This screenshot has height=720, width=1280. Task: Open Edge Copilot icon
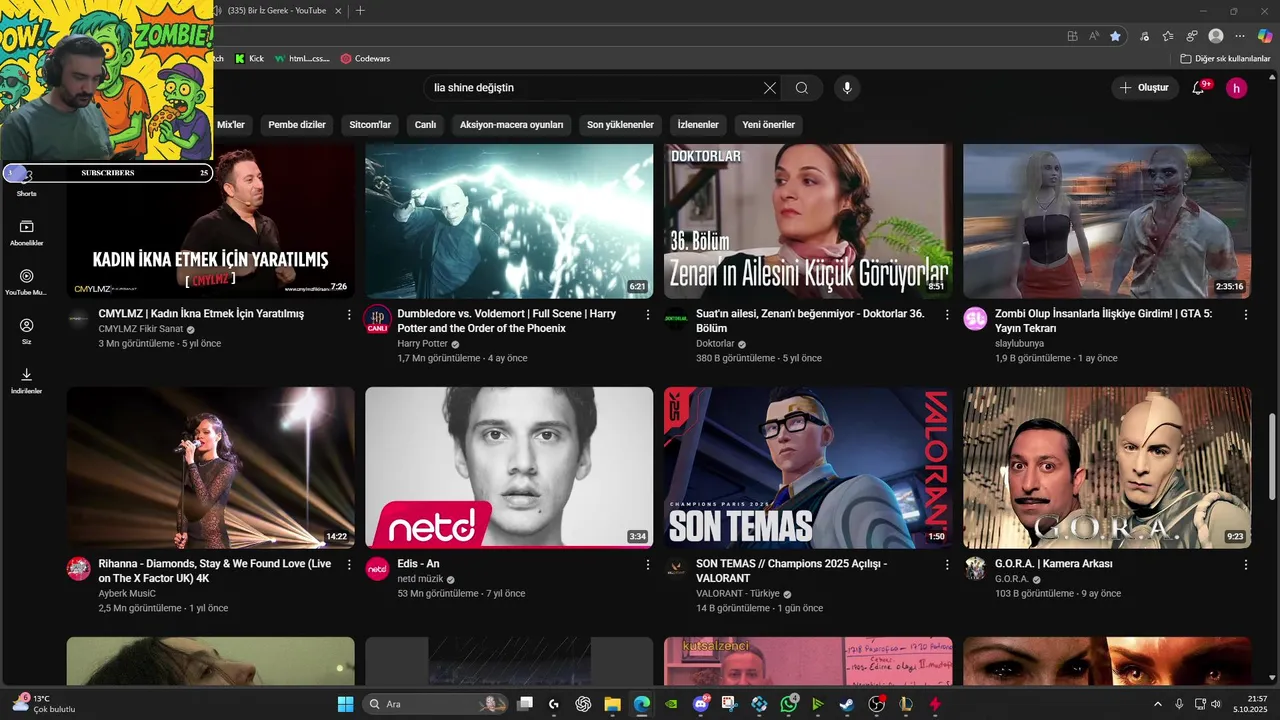point(1265,36)
